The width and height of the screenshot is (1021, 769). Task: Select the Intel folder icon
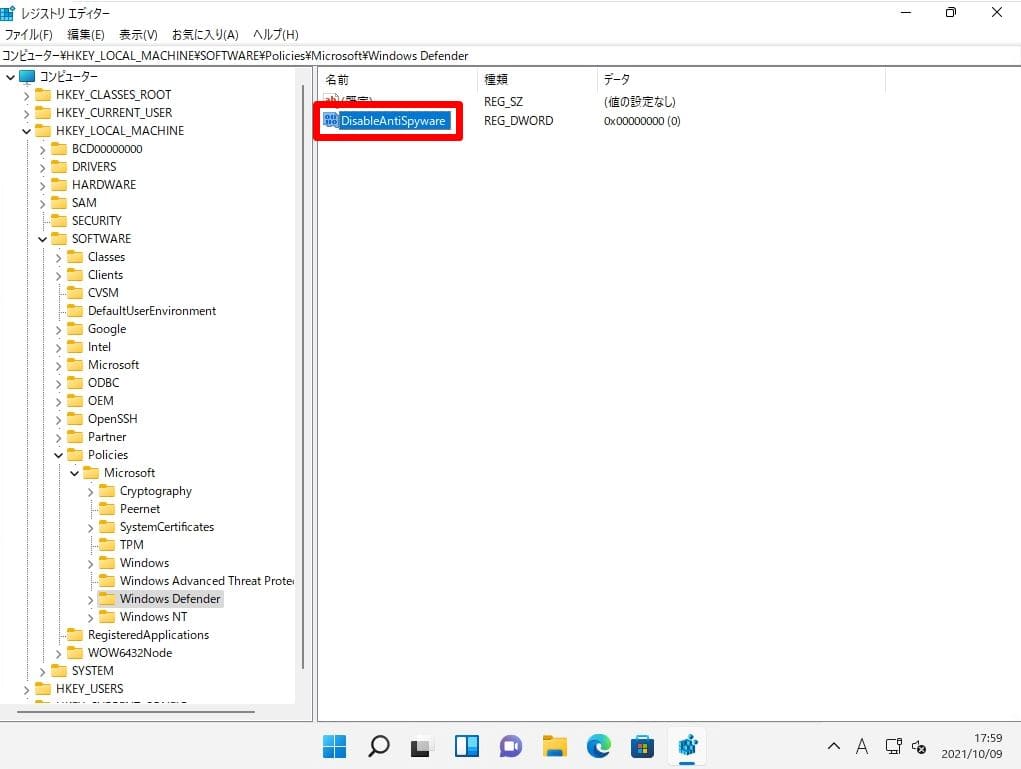76,347
